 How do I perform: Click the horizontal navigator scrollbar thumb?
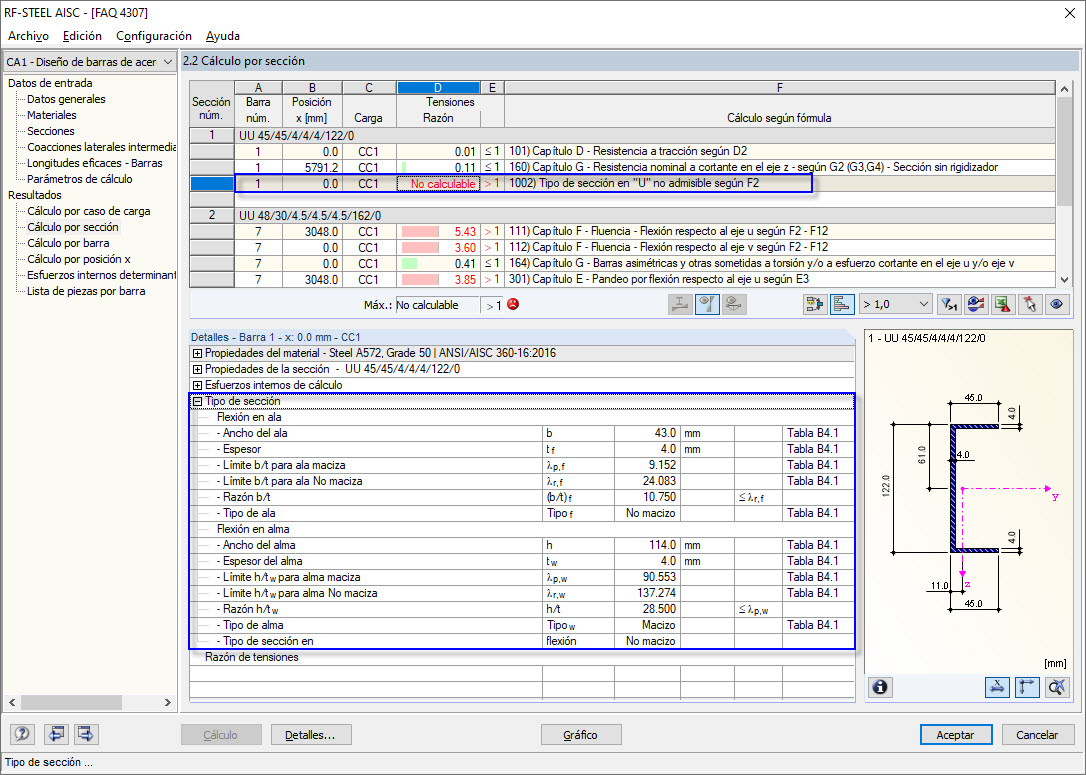point(71,702)
